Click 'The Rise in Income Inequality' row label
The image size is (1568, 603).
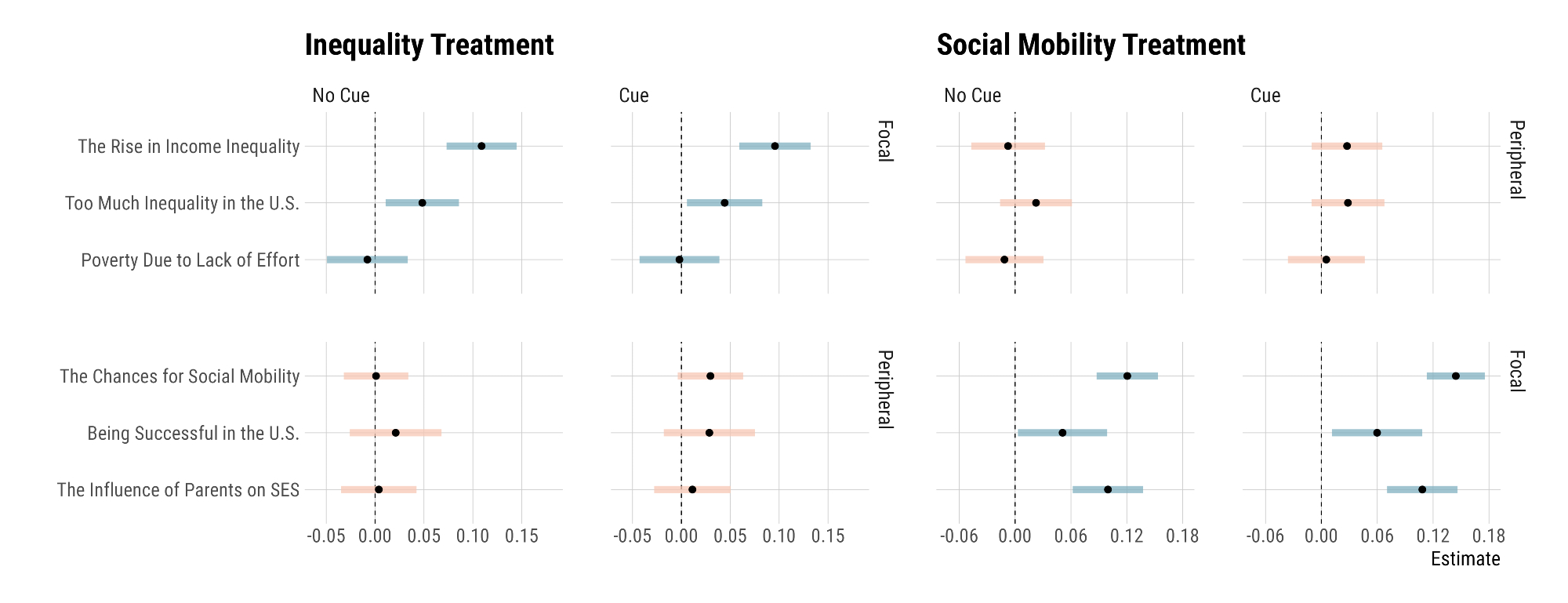(189, 147)
